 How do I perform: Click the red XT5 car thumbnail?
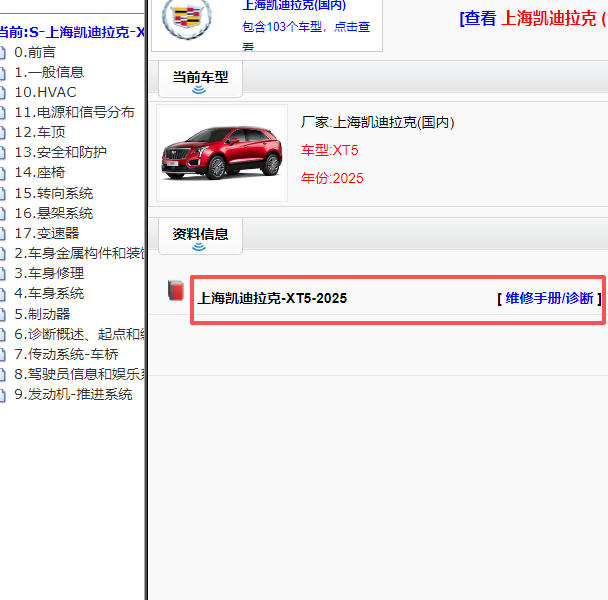point(222,153)
